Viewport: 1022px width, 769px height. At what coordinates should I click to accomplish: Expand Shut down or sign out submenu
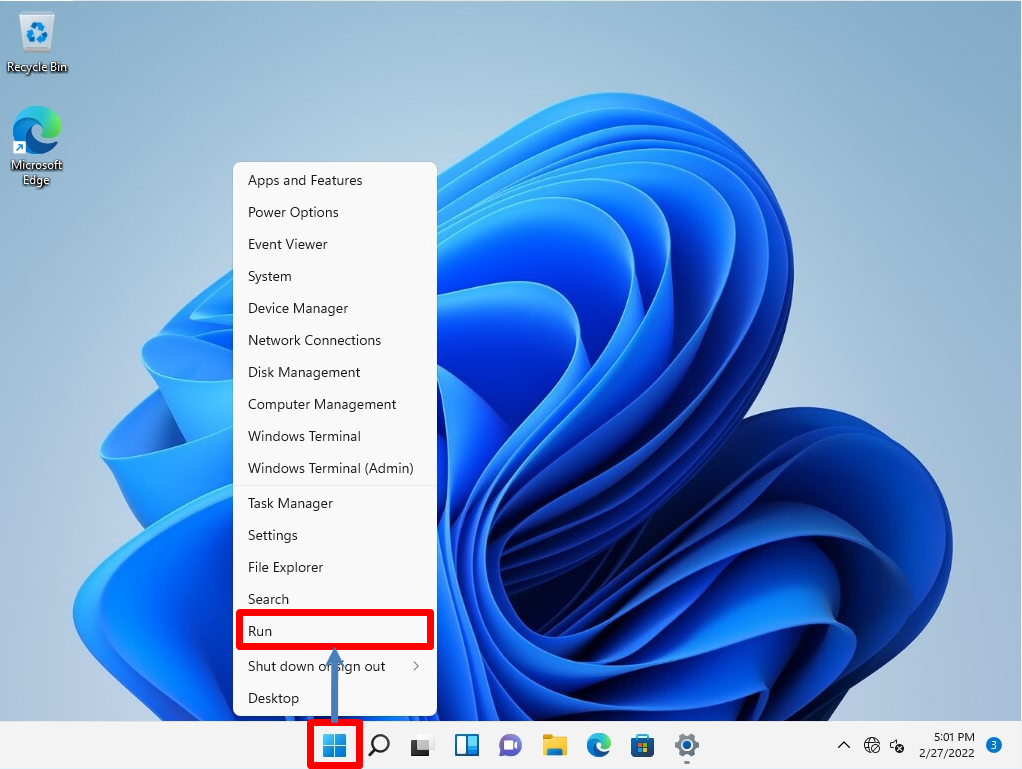pos(334,666)
